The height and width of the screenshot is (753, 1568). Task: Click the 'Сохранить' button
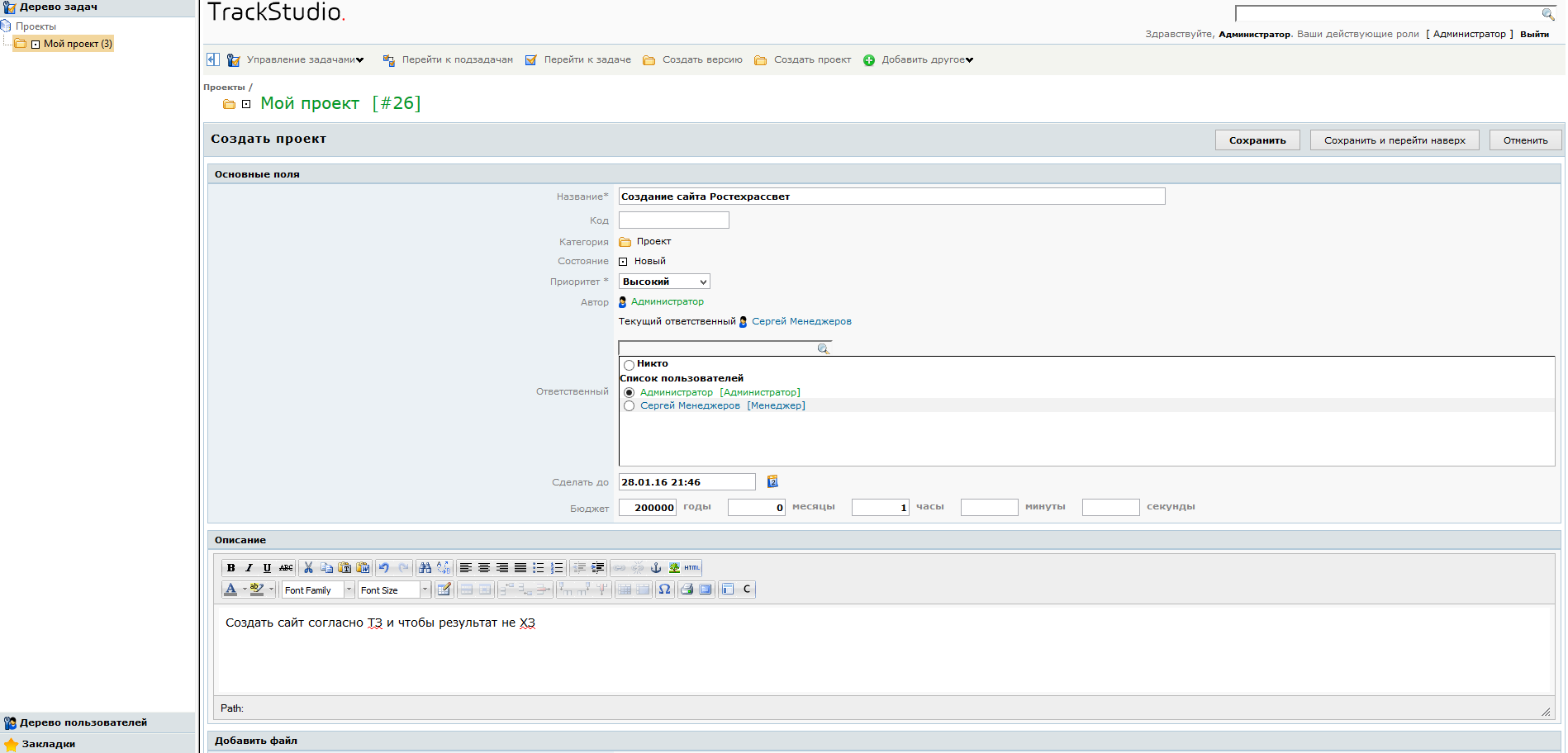coord(1257,140)
